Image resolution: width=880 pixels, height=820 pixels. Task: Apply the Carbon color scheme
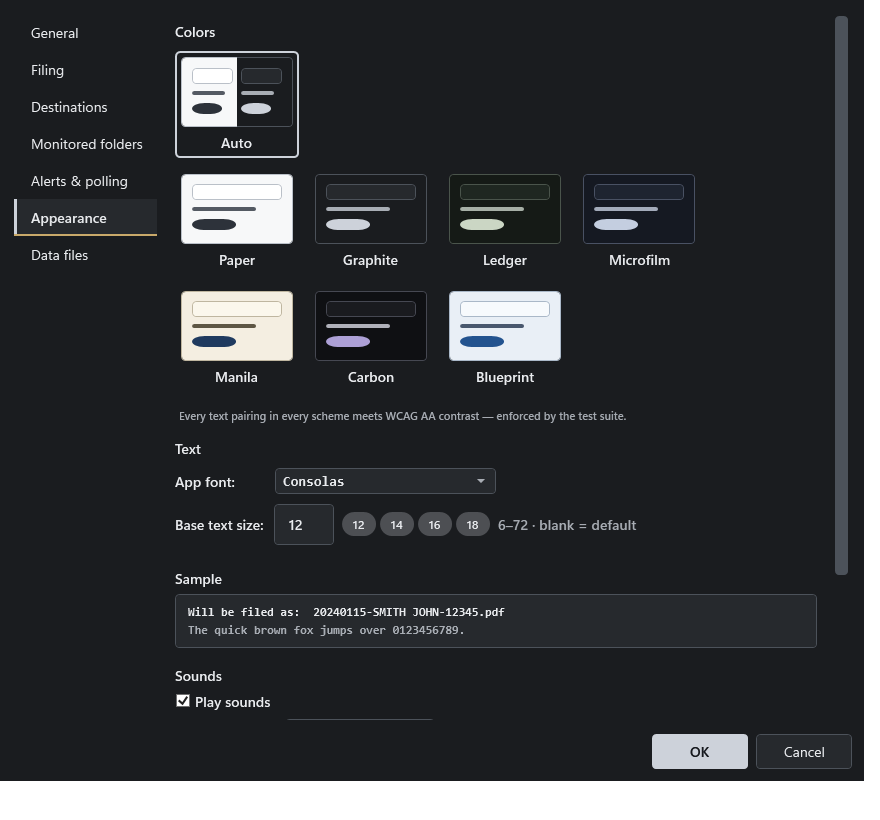[x=370, y=338]
